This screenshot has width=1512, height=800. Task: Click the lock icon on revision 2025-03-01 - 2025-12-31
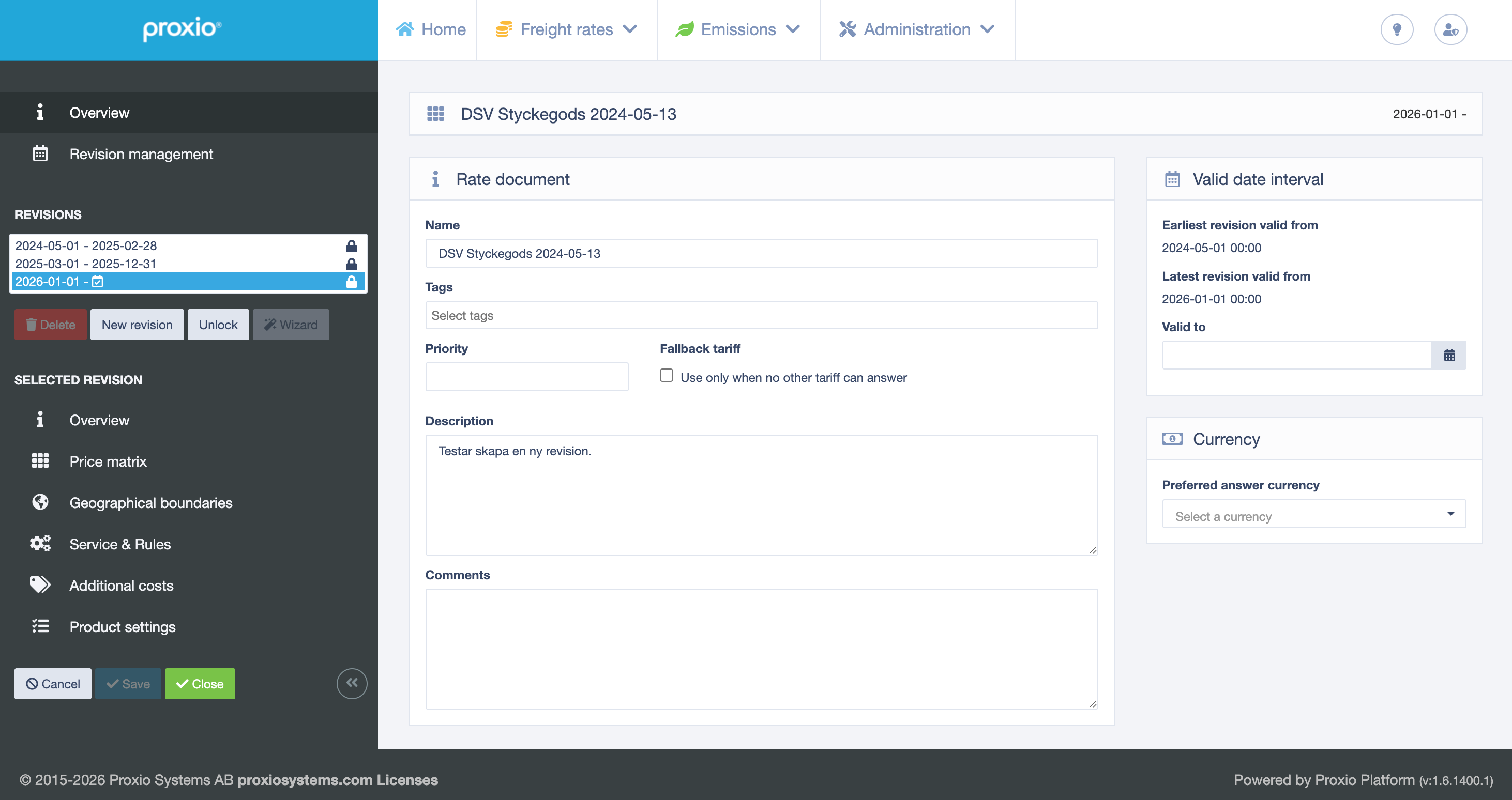coord(352,264)
